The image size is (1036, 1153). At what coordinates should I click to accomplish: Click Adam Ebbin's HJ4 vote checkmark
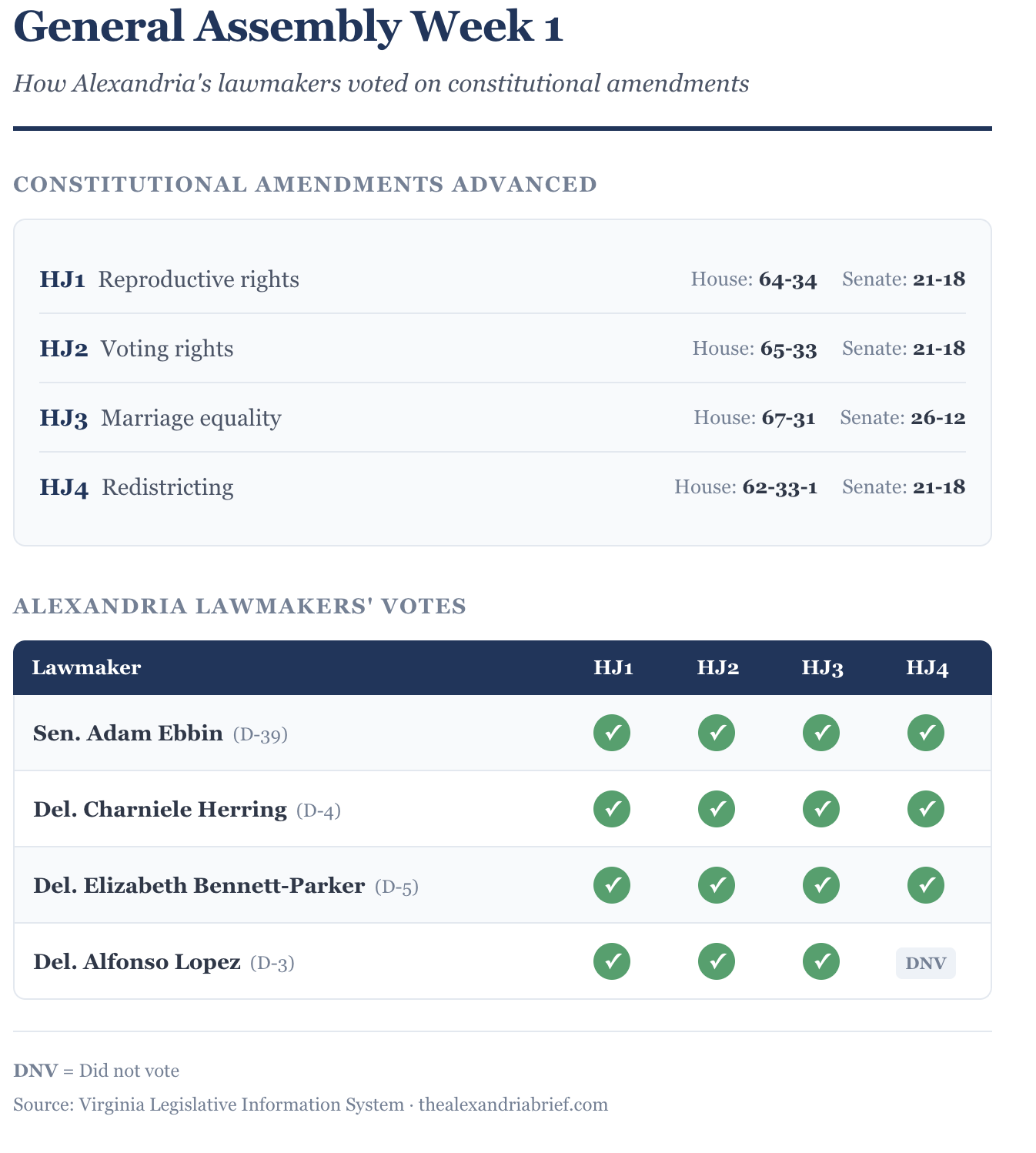[x=926, y=733]
